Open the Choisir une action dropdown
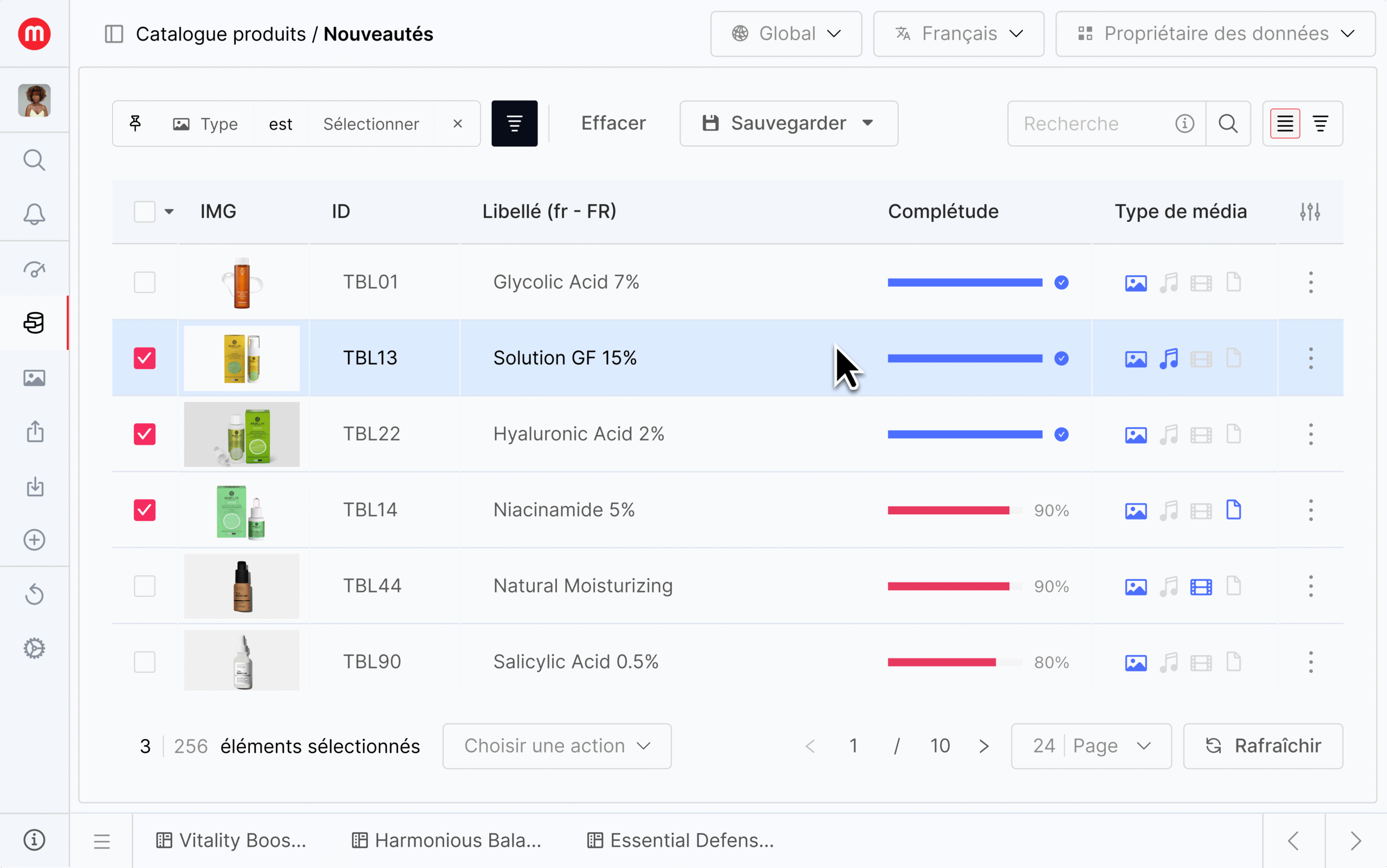The width and height of the screenshot is (1387, 868). click(556, 746)
